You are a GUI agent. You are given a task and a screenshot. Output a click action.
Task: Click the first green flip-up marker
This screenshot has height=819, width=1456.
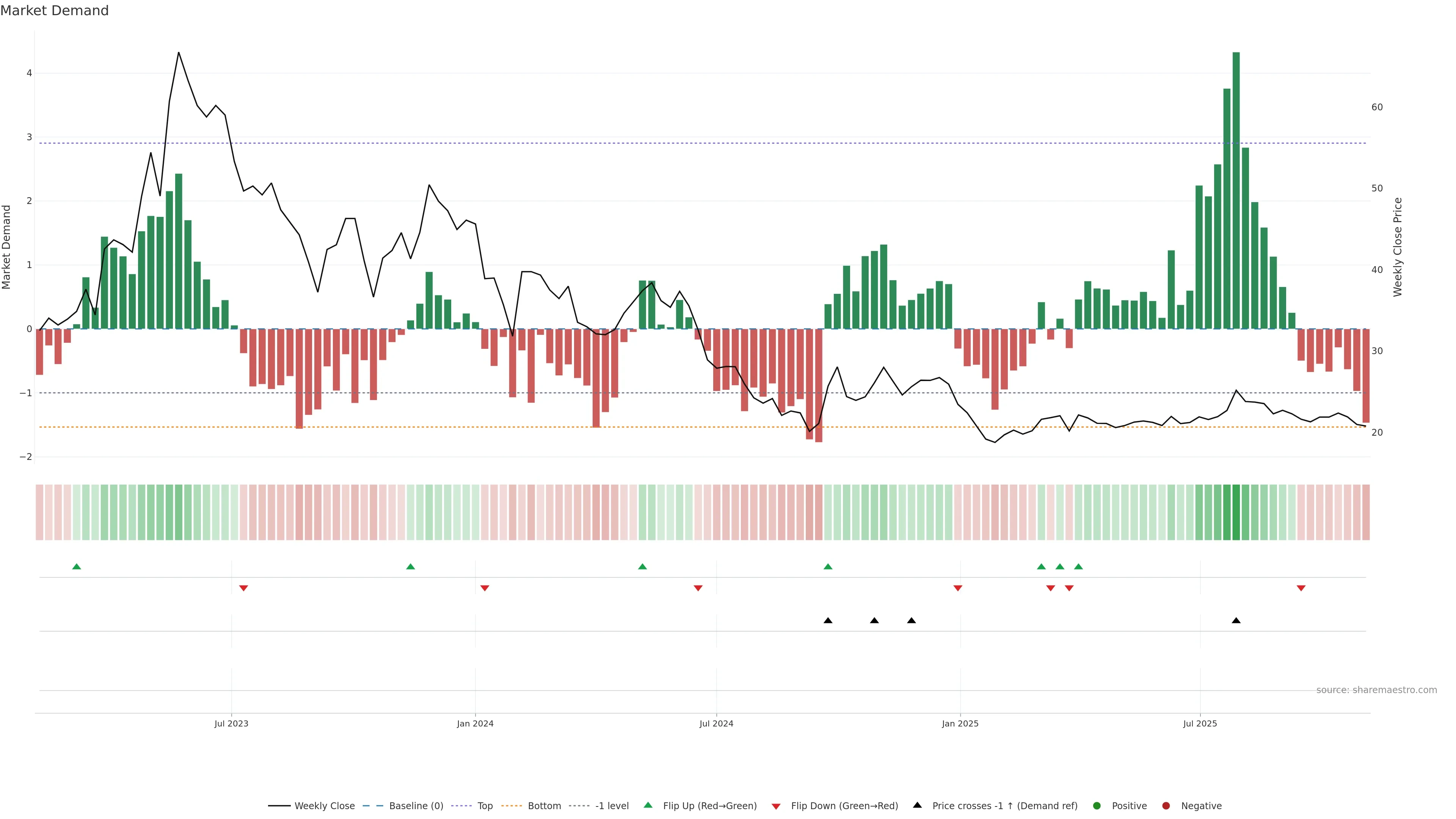(77, 566)
